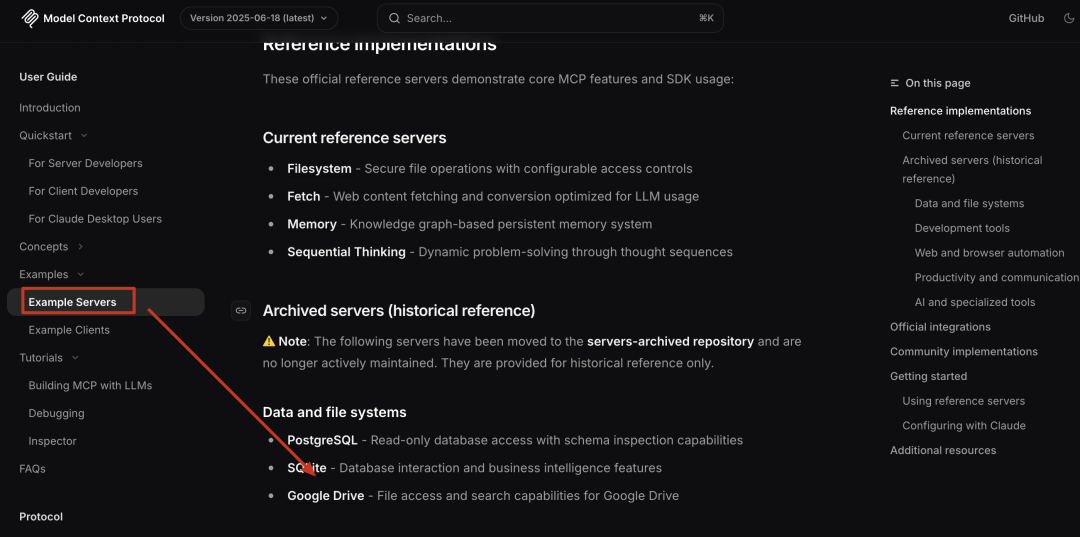This screenshot has width=1080, height=537.
Task: Open the Google Drive server link
Action: (x=326, y=495)
